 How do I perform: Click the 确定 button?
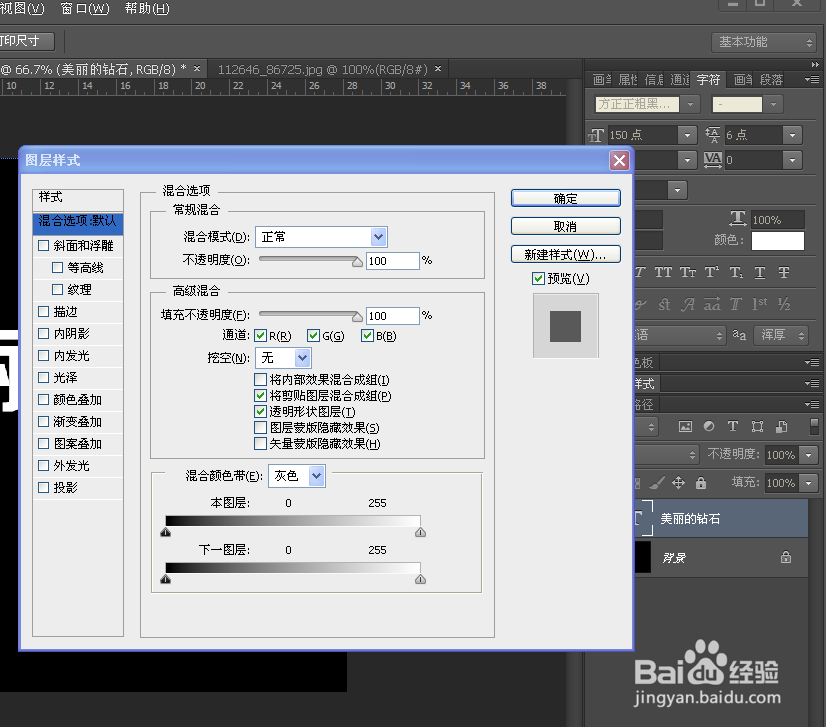point(565,197)
